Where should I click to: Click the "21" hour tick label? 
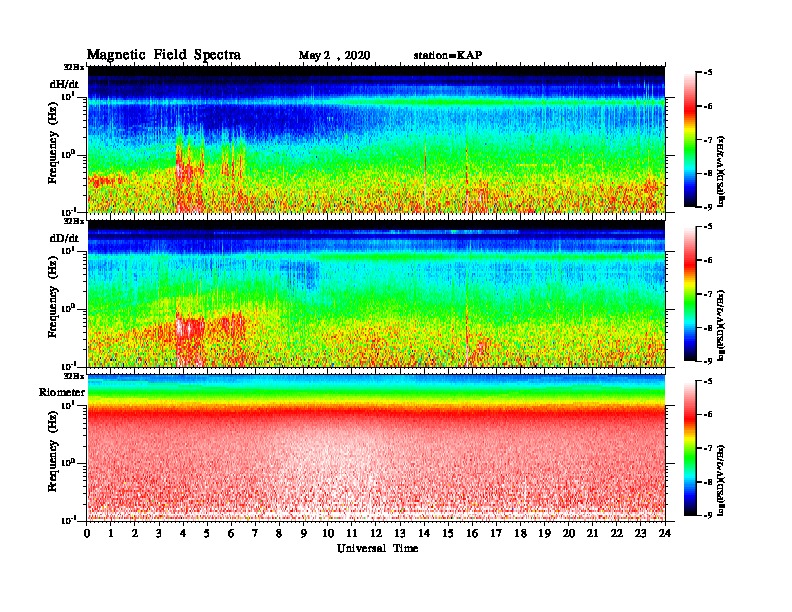[592, 534]
